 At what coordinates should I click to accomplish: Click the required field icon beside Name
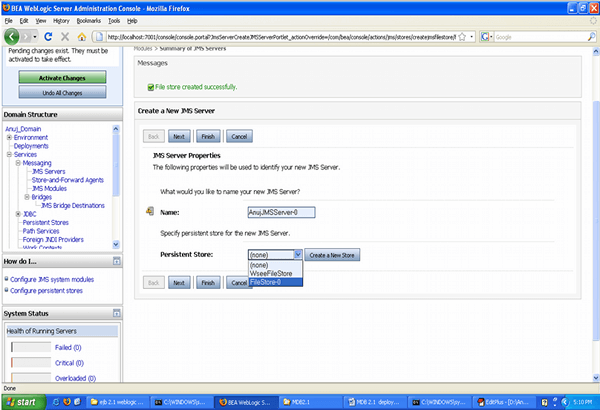149,211
